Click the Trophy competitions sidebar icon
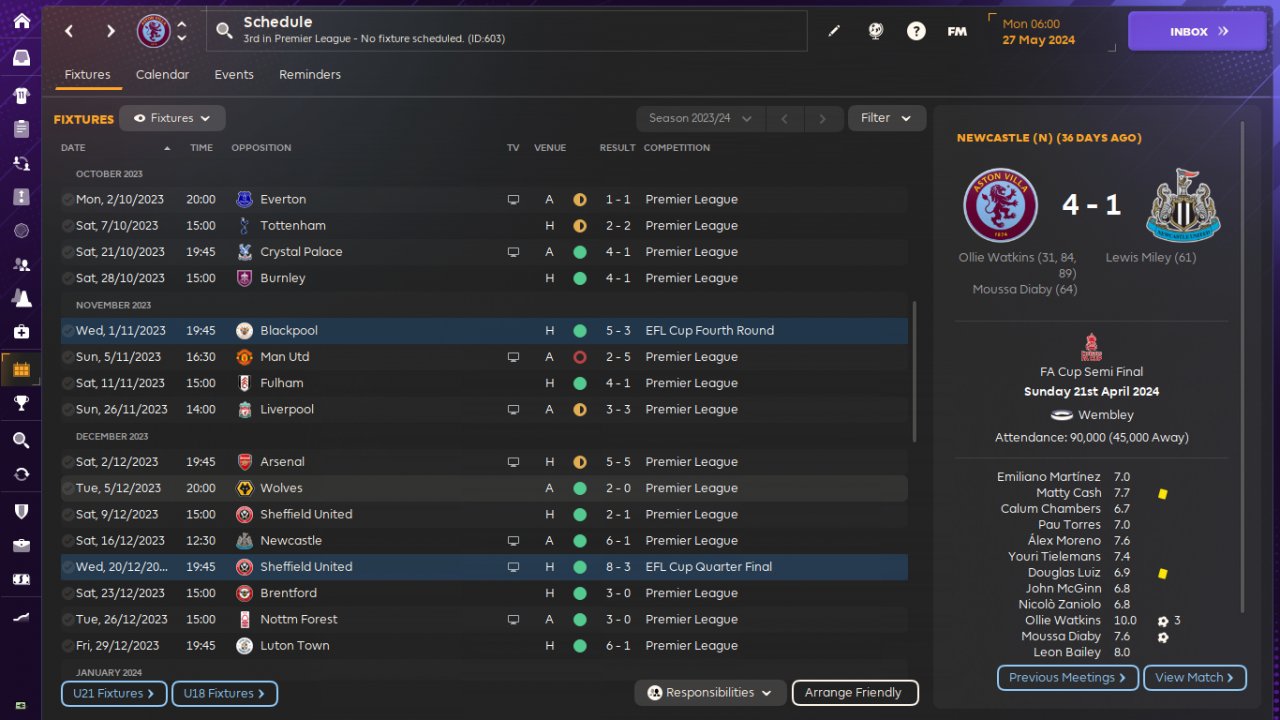Viewport: 1280px width, 720px height. (x=21, y=403)
